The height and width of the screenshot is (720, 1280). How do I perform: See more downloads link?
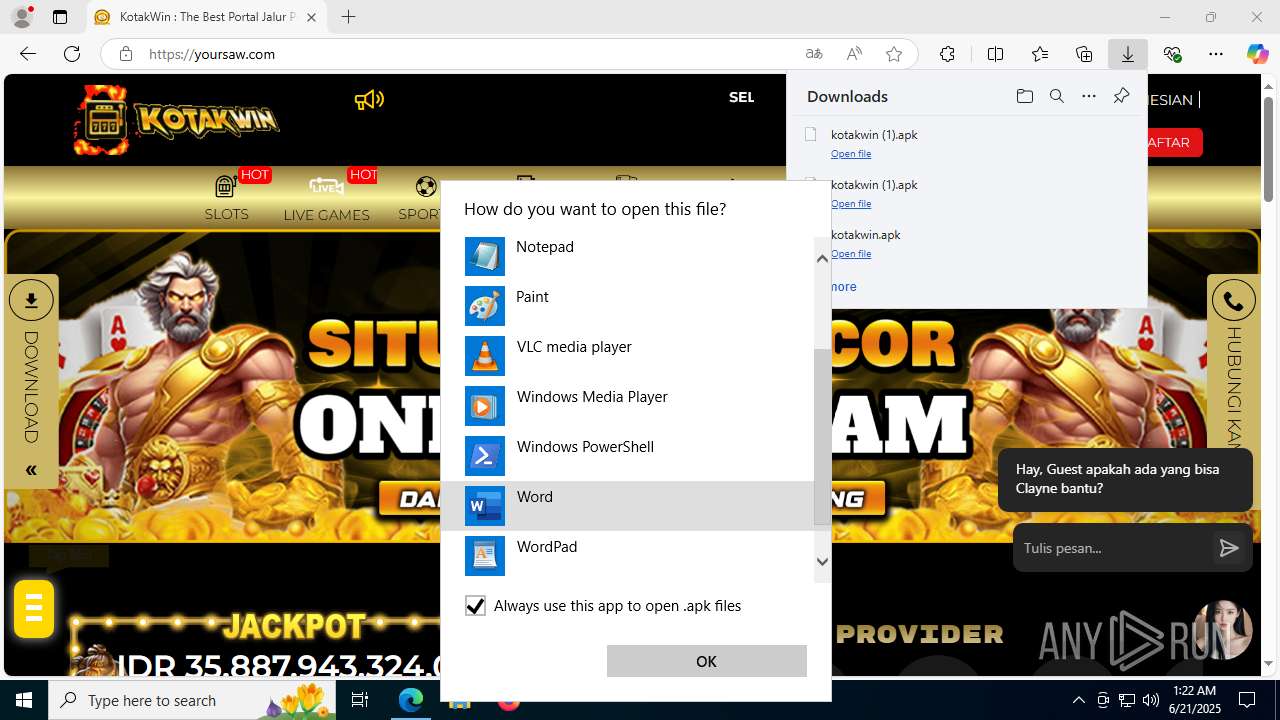click(843, 286)
